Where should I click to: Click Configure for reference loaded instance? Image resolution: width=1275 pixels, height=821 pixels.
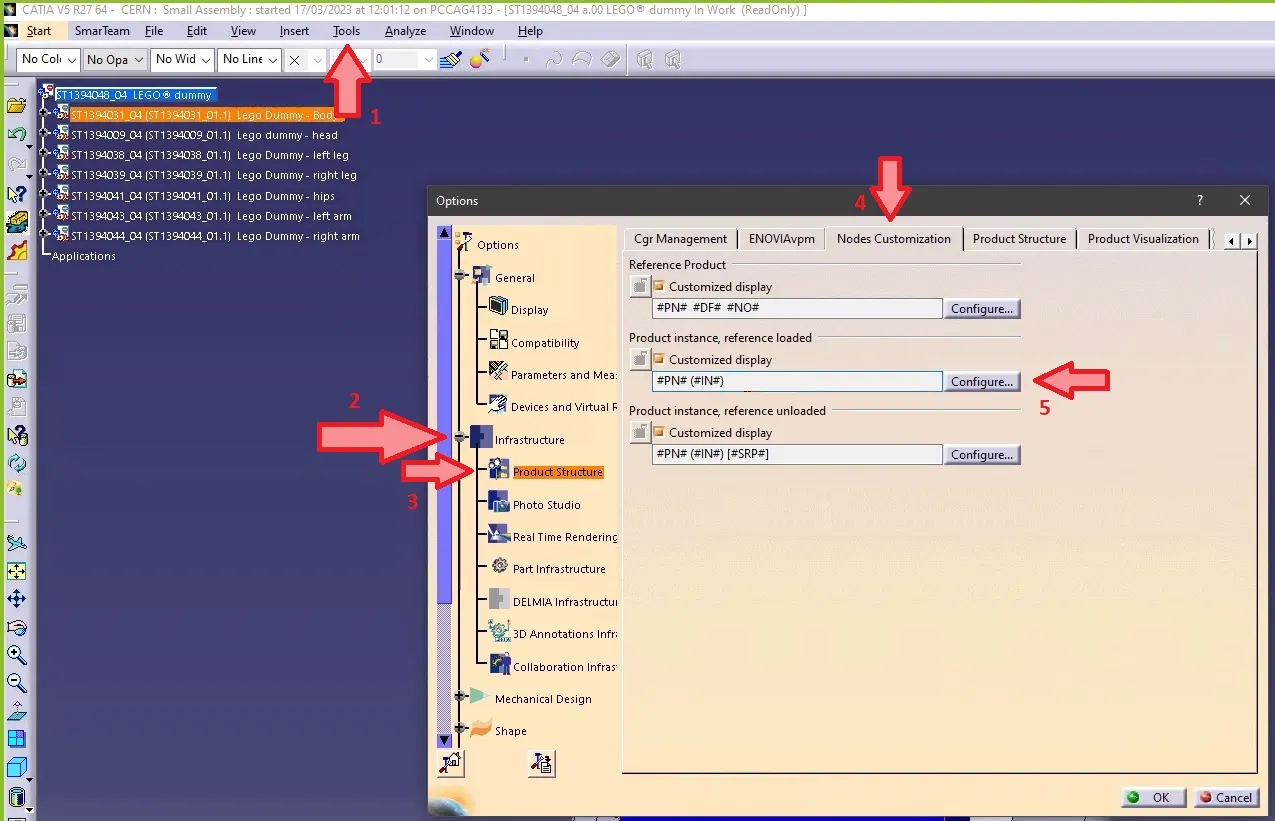(982, 382)
